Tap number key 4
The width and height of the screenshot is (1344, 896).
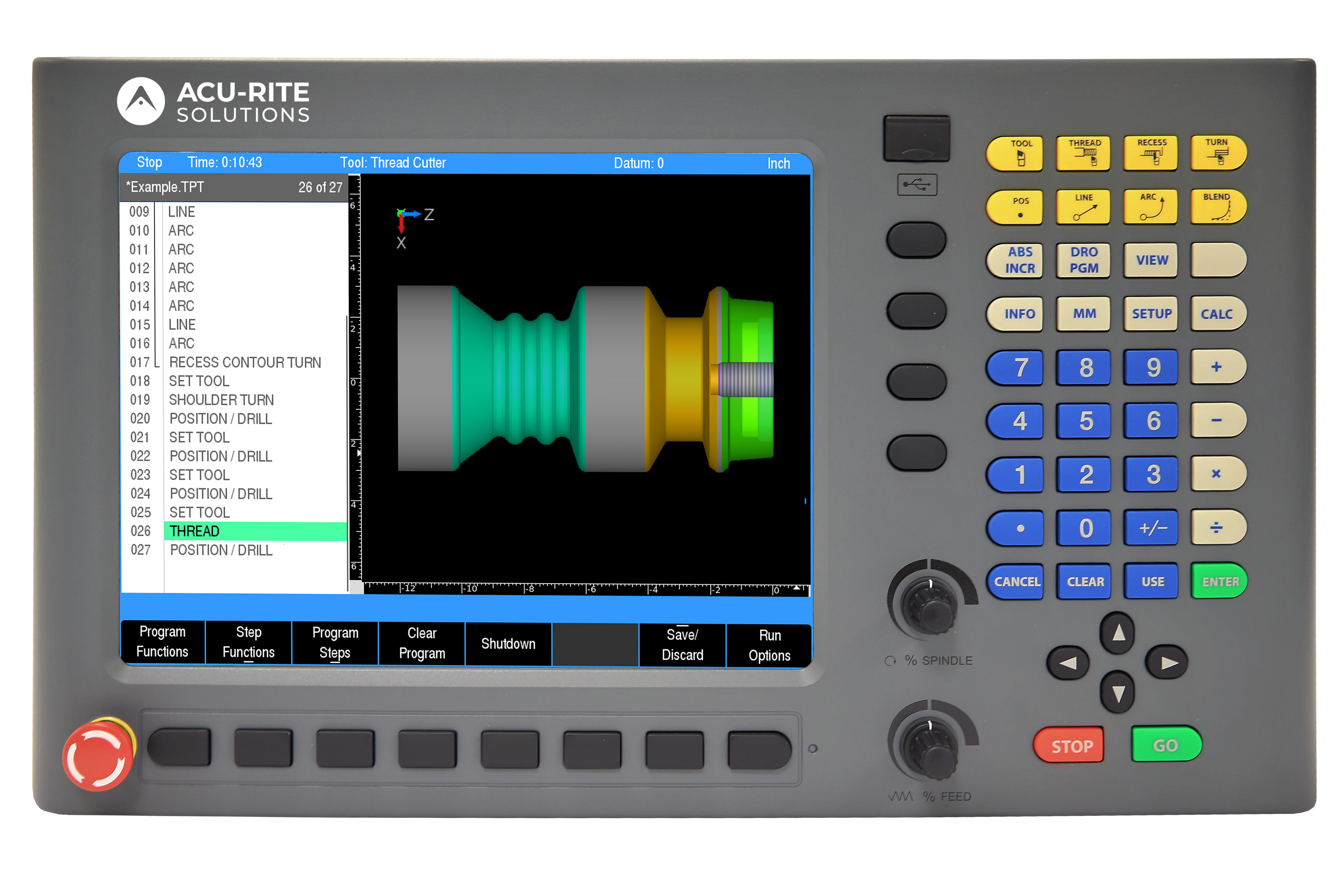[x=1016, y=421]
